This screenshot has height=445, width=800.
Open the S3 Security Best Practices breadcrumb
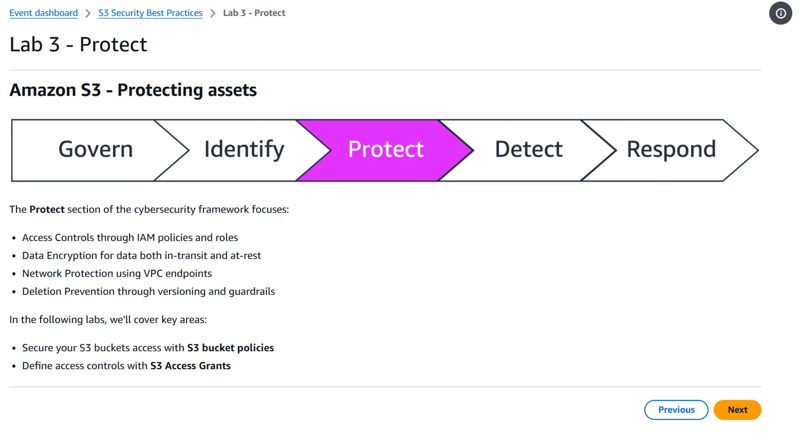point(150,13)
